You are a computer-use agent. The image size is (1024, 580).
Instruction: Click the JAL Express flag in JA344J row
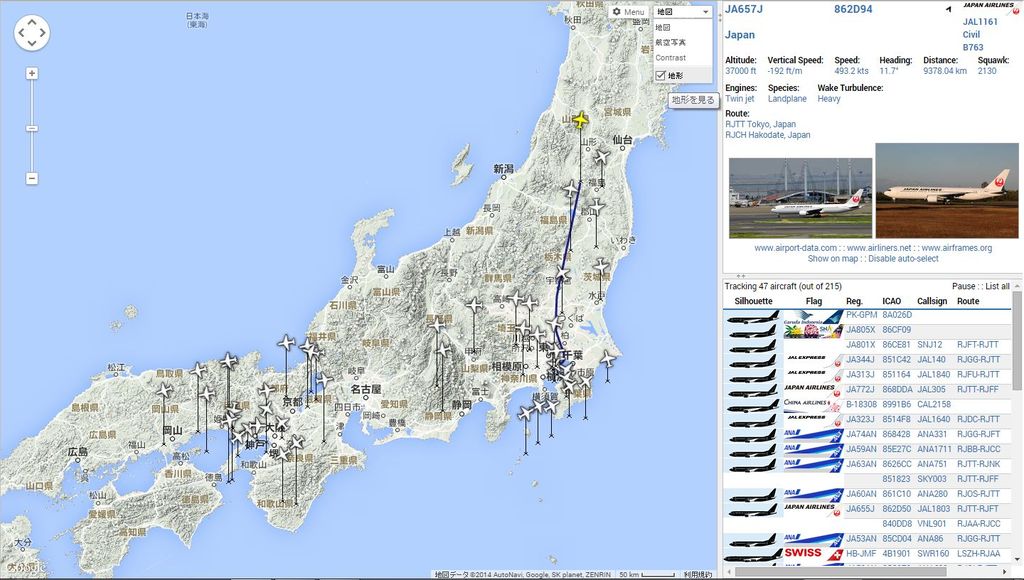[813, 360]
